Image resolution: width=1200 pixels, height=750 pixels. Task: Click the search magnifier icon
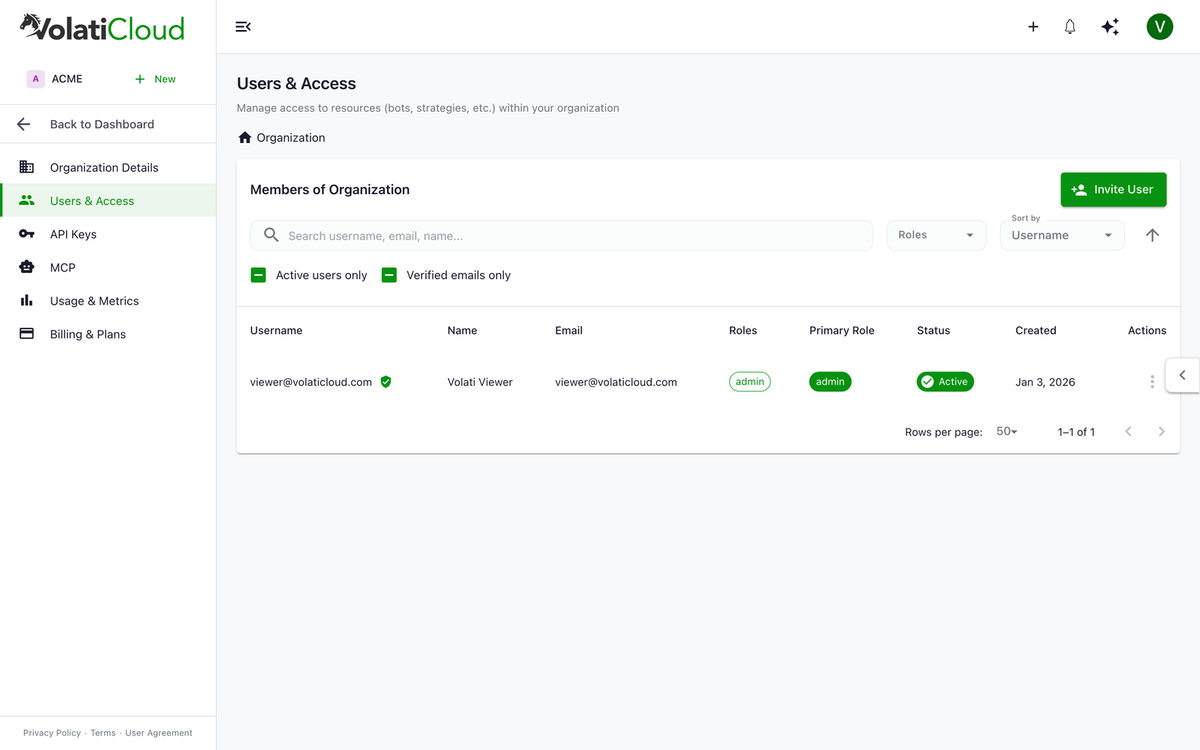tap(271, 235)
